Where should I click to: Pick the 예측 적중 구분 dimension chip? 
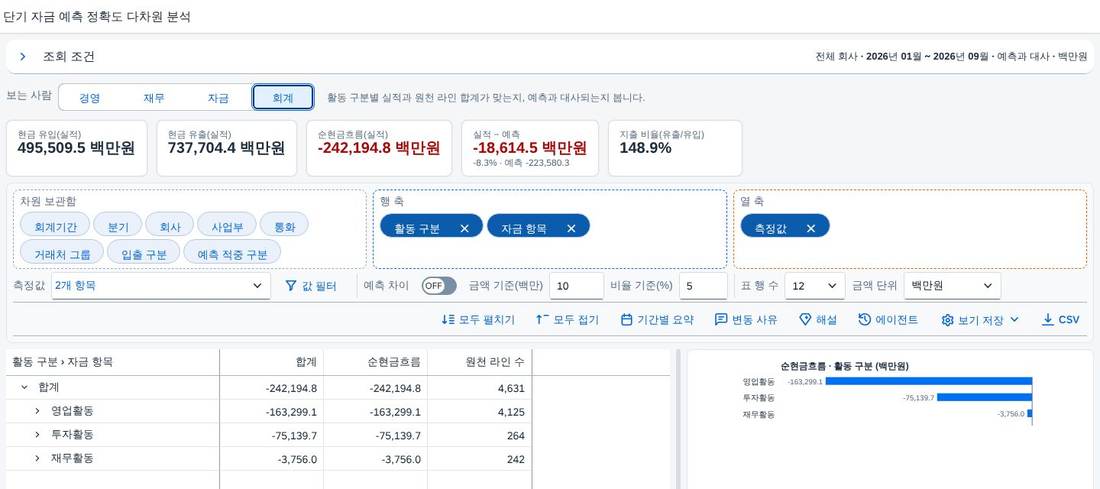click(x=232, y=252)
